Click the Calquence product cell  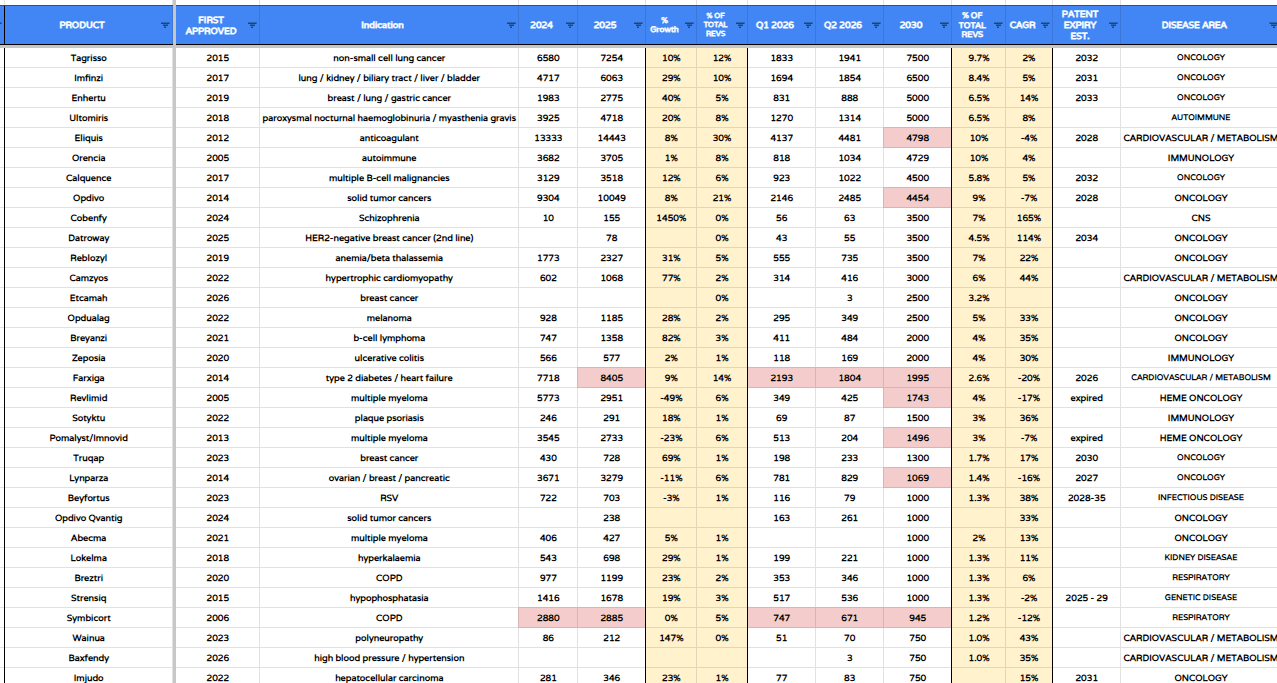click(x=88, y=178)
